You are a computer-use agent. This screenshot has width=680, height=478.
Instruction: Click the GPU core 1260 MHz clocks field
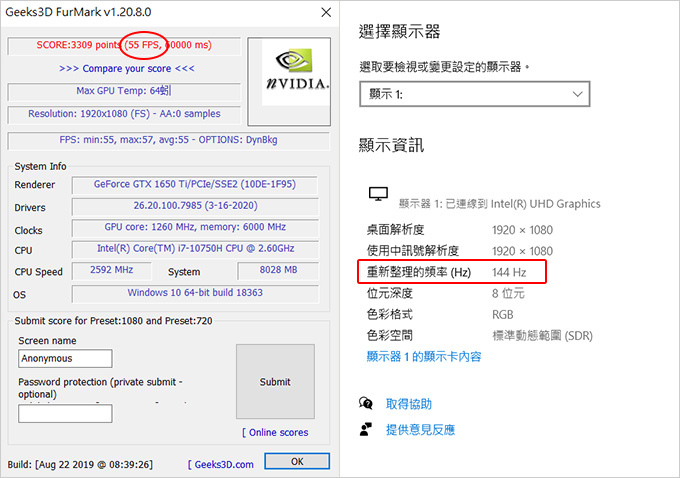coord(195,227)
